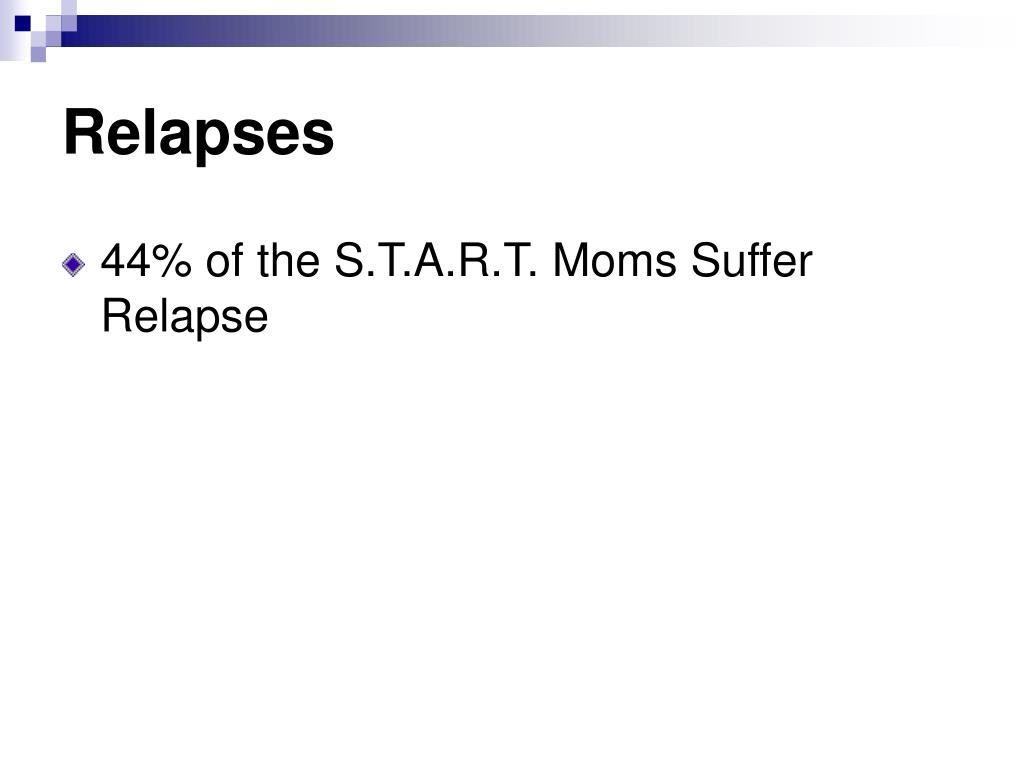Viewport: 1024px width, 782px height.
Task: Click the dark navy square in corner decoration
Action: [x=23, y=23]
